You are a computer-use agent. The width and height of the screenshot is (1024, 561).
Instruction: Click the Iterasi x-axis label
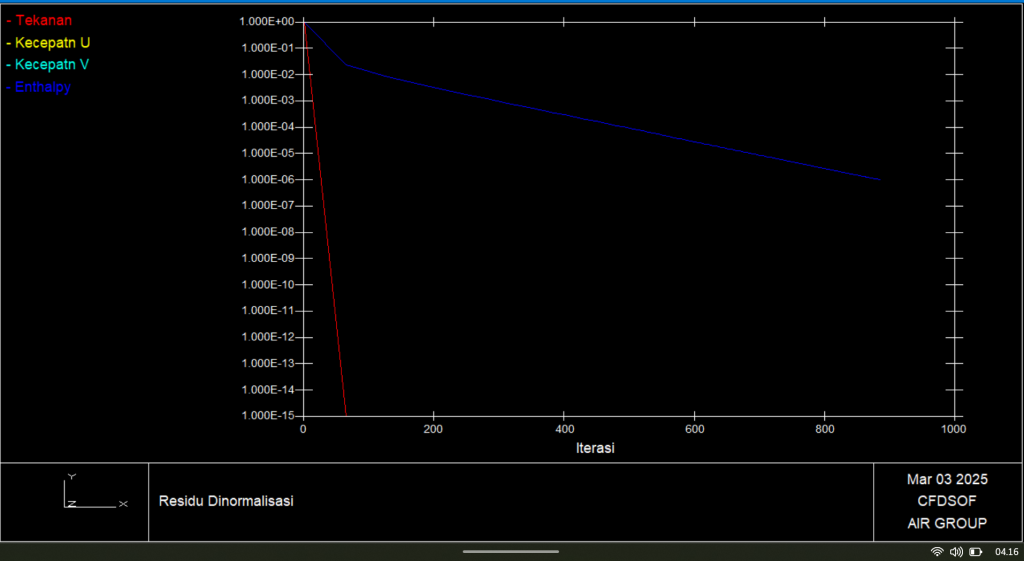595,448
